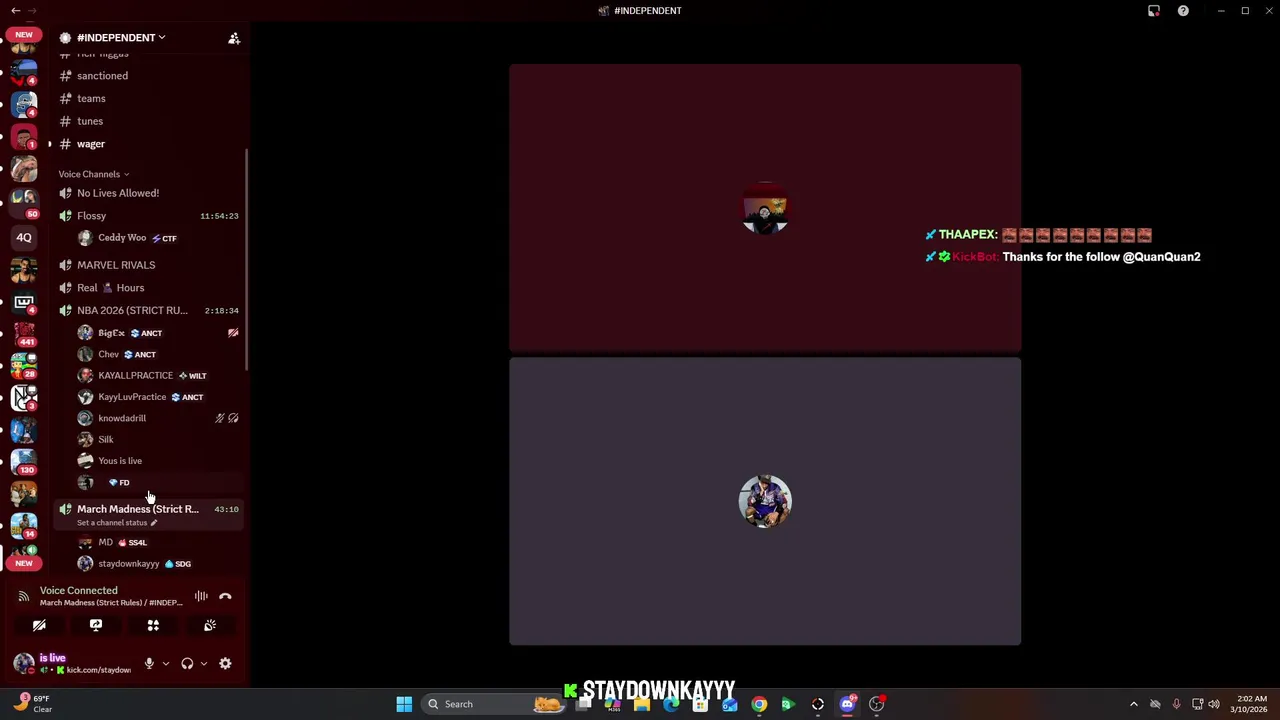
Task: Open the 4Q server in the sidebar
Action: click(24, 238)
